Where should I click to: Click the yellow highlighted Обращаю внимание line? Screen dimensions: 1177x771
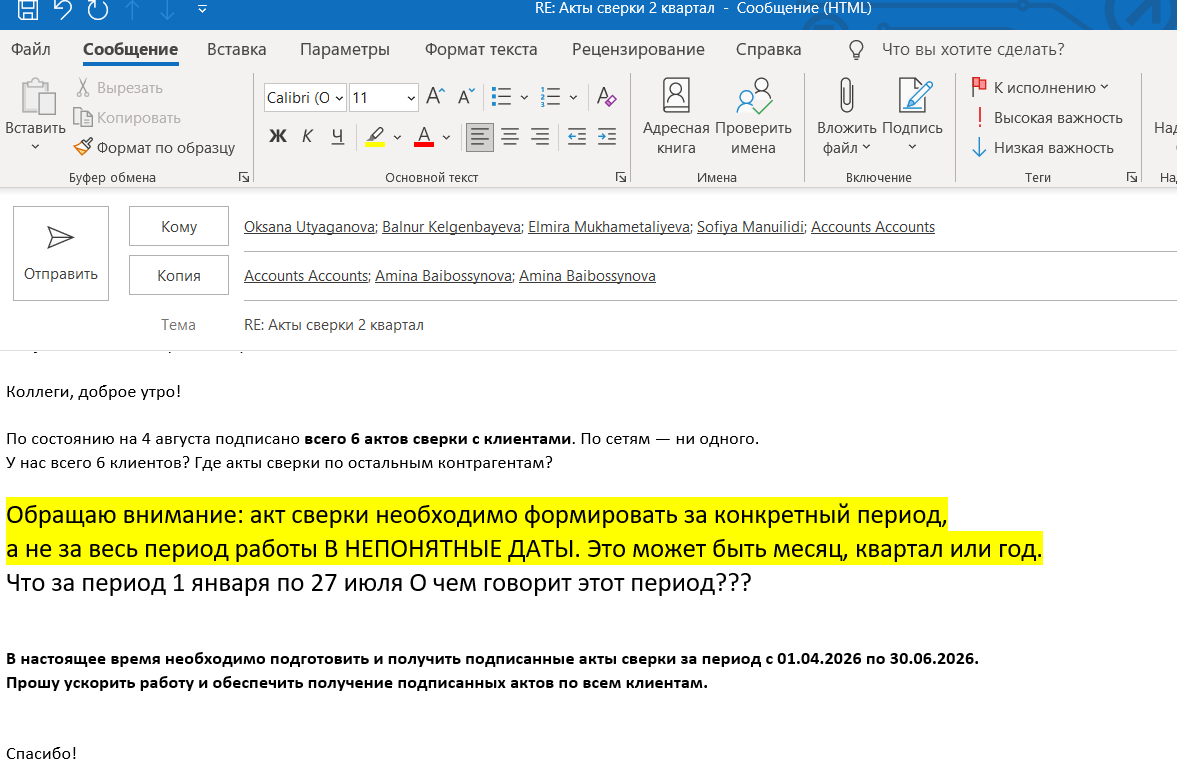(x=477, y=515)
